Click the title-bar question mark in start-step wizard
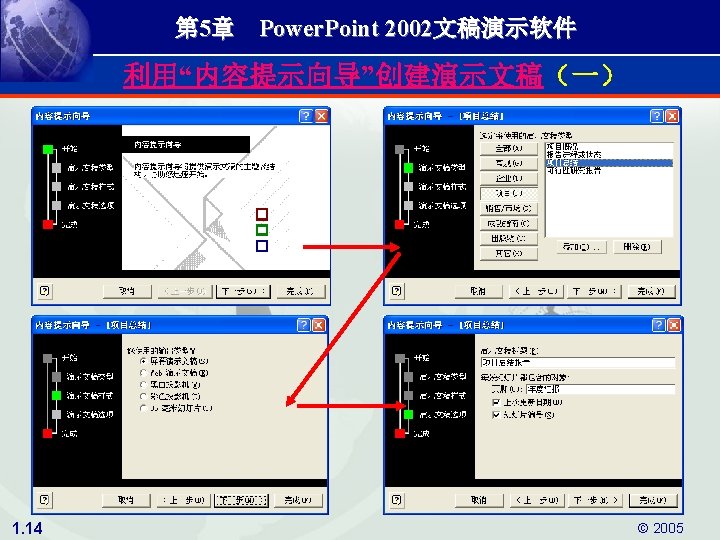Image resolution: width=720 pixels, height=540 pixels. pyautogui.click(x=305, y=116)
